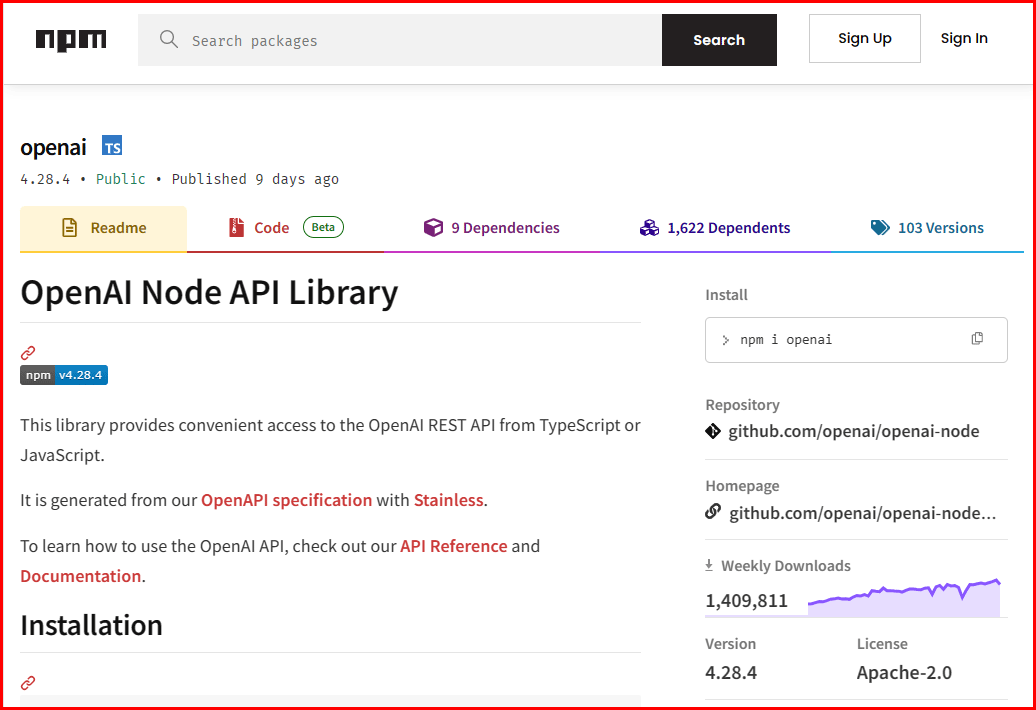The height and width of the screenshot is (710, 1036).
Task: Copy the npm i openai install command
Action: 977,339
